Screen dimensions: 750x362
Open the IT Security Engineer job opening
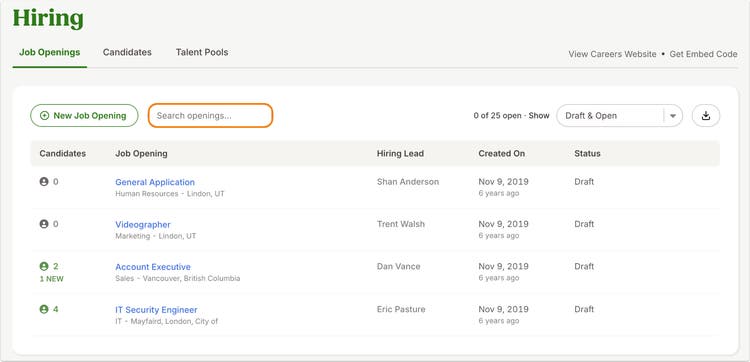click(156, 310)
